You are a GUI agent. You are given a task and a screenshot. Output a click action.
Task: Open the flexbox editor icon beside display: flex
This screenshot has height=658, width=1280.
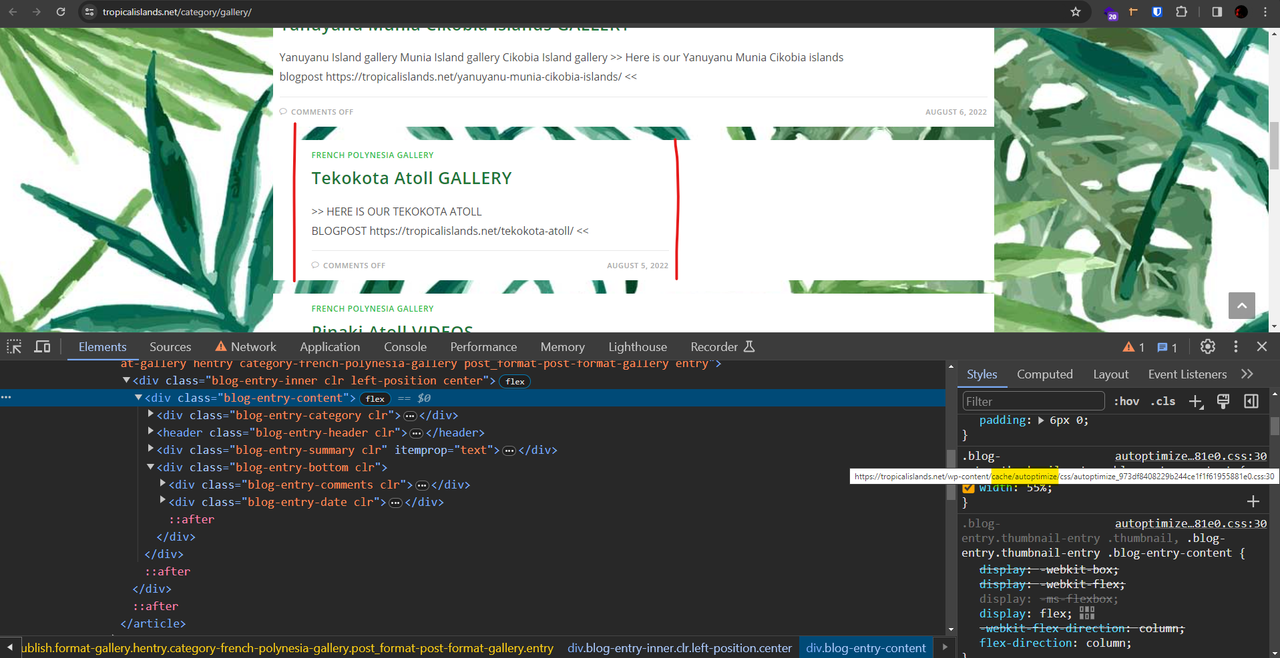1087,613
